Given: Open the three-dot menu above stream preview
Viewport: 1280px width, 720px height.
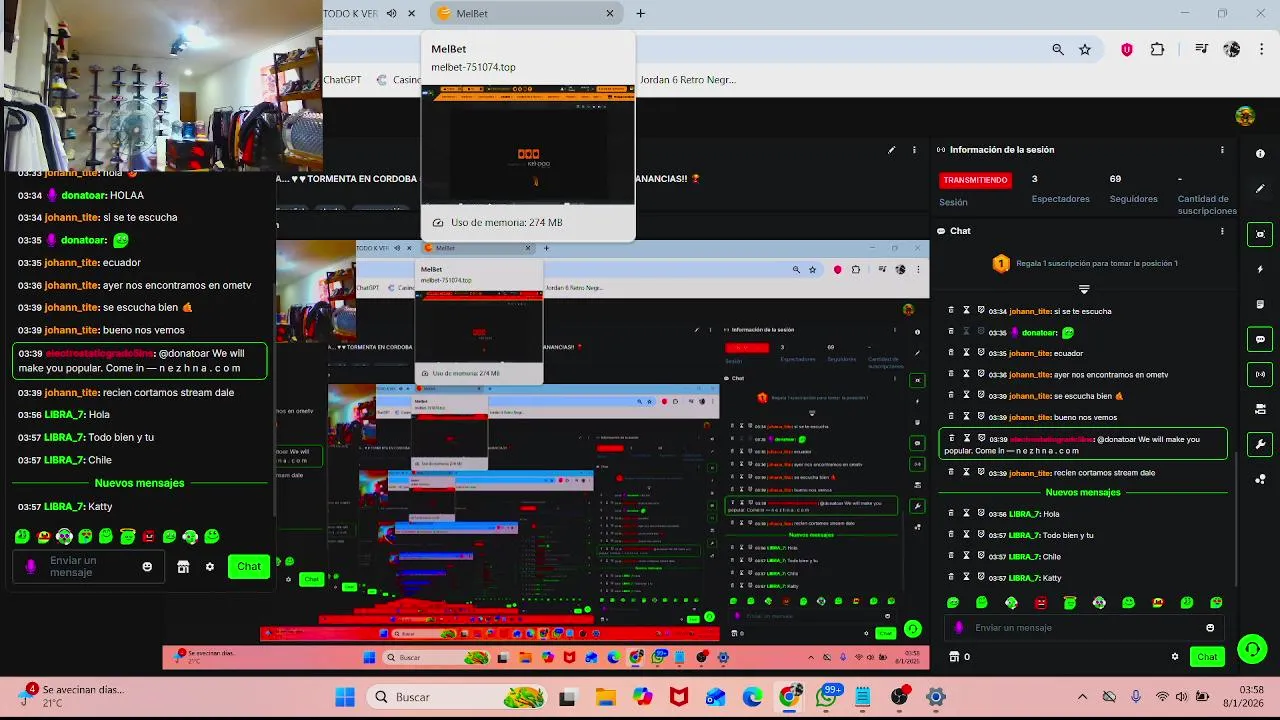Looking at the screenshot, I should click(x=914, y=150).
